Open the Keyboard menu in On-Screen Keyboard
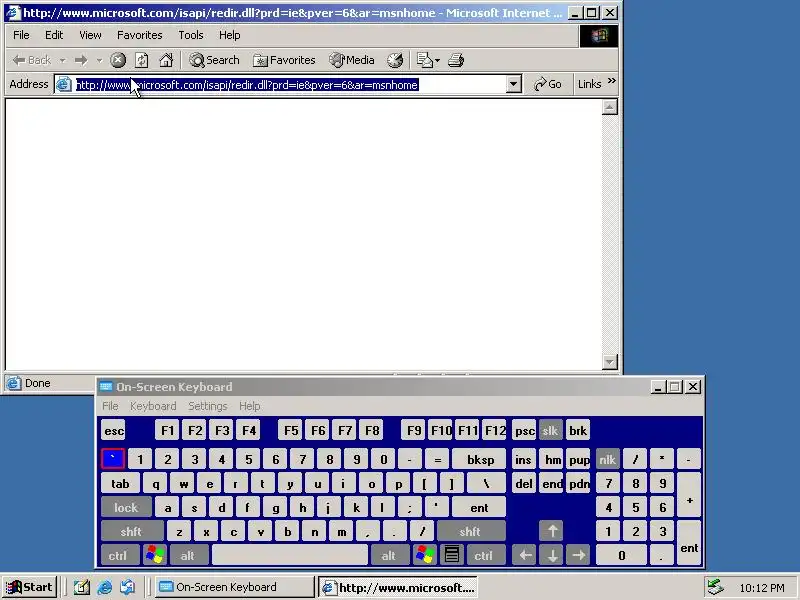This screenshot has width=800, height=600. click(x=153, y=406)
